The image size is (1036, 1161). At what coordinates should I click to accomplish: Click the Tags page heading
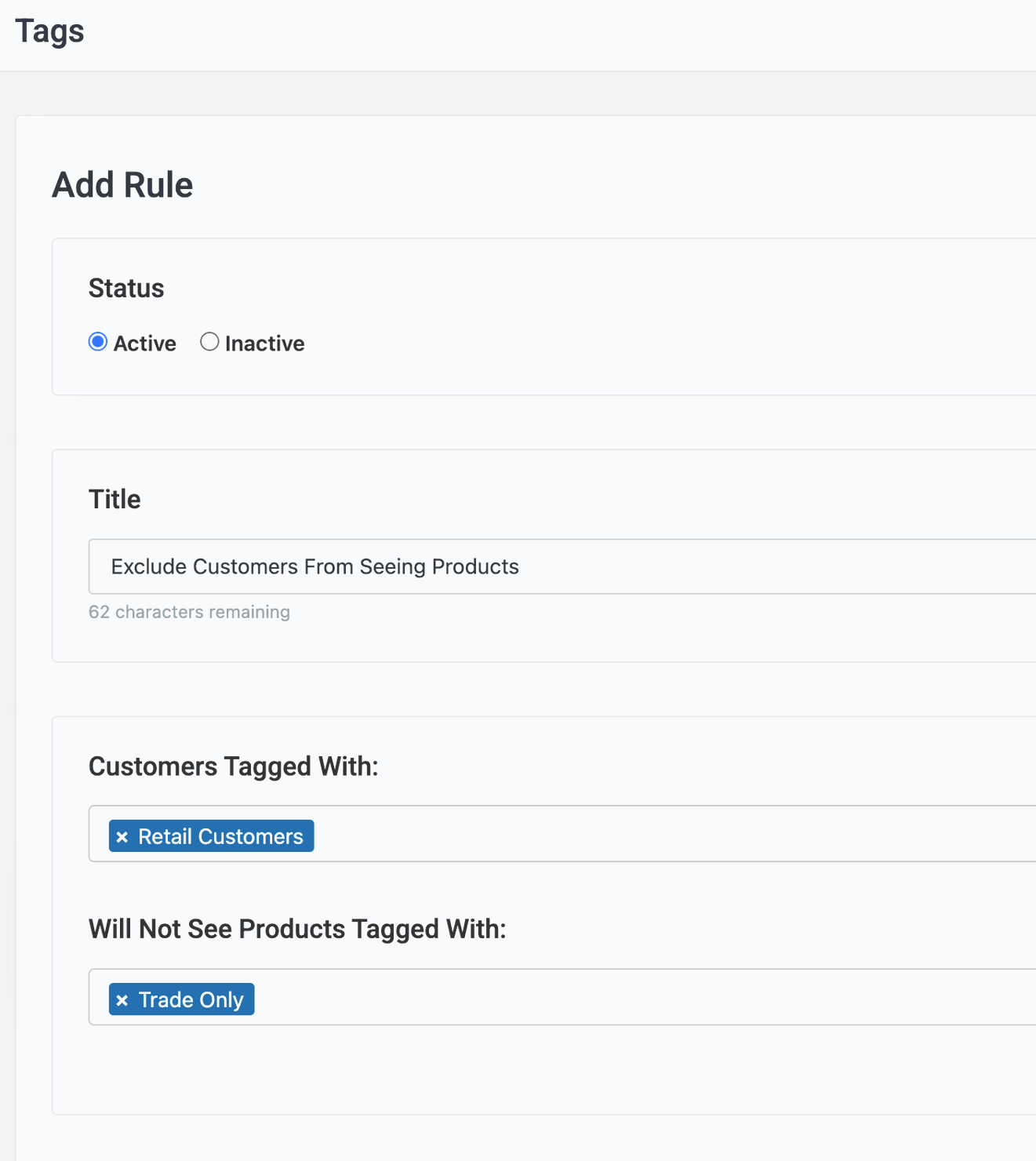coord(49,31)
